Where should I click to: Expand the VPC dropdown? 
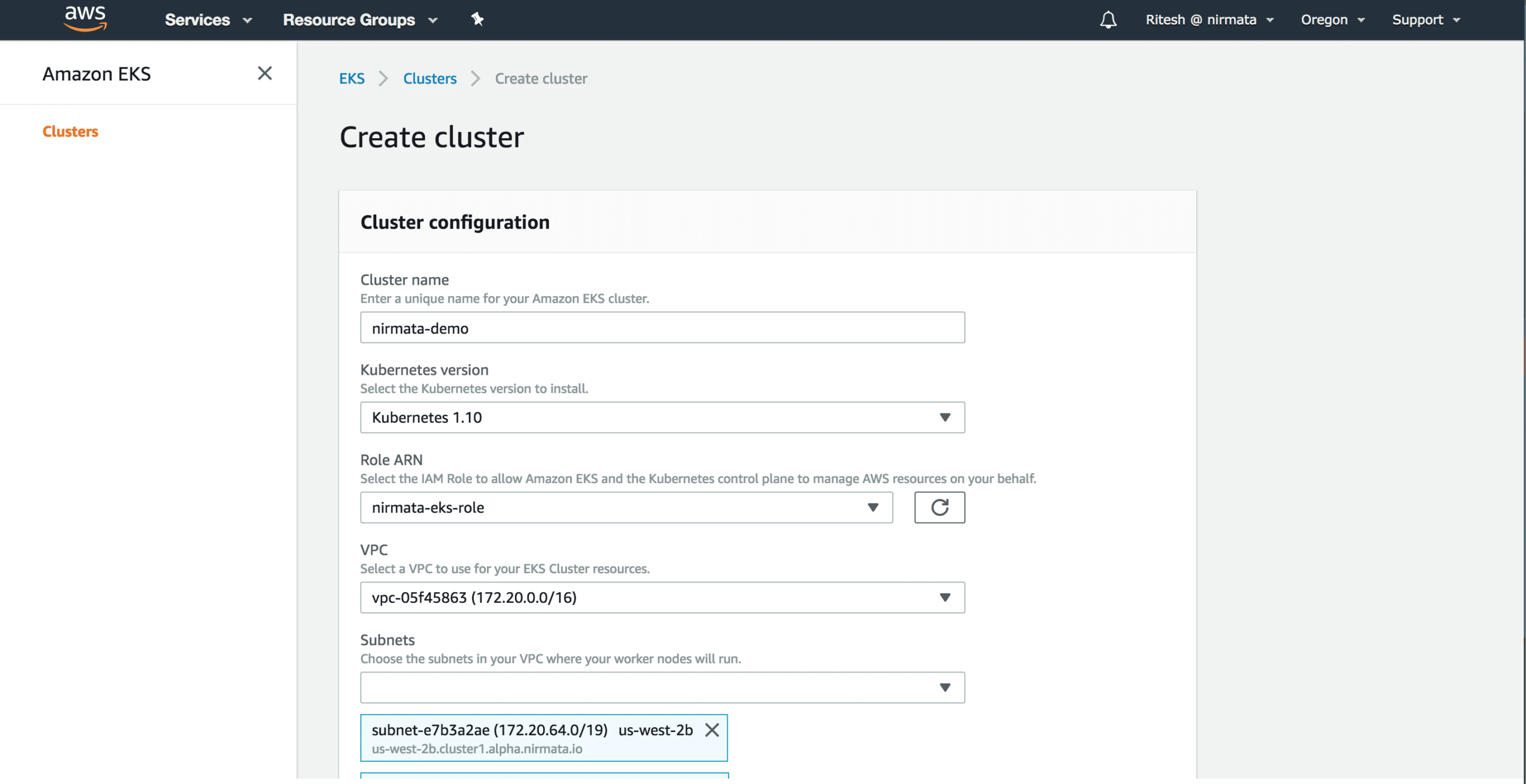point(662,598)
